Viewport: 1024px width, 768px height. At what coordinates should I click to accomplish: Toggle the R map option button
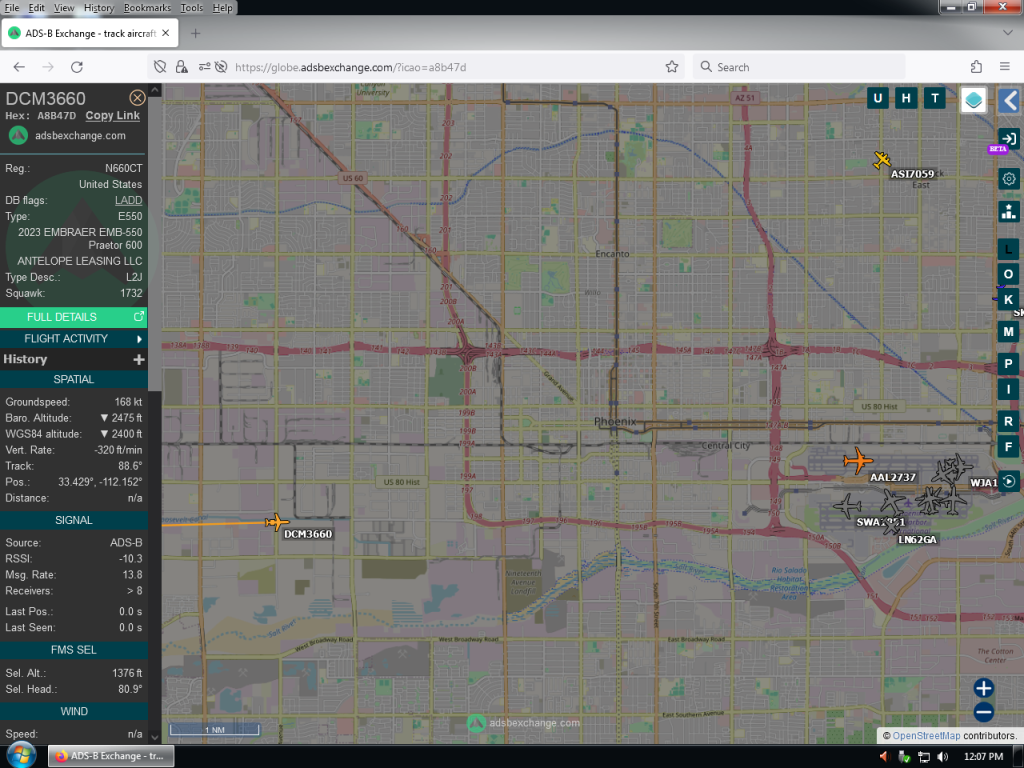point(1008,421)
